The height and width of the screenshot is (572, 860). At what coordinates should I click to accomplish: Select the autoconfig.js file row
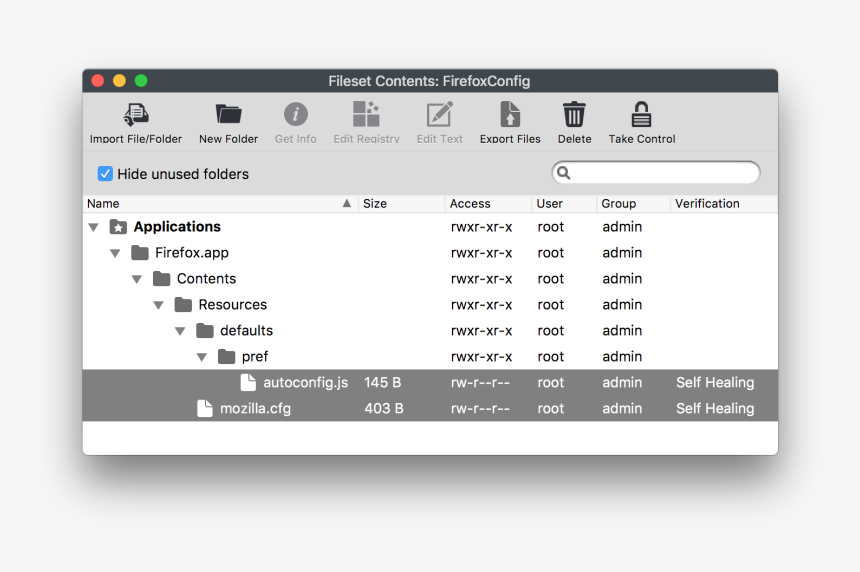coord(305,383)
